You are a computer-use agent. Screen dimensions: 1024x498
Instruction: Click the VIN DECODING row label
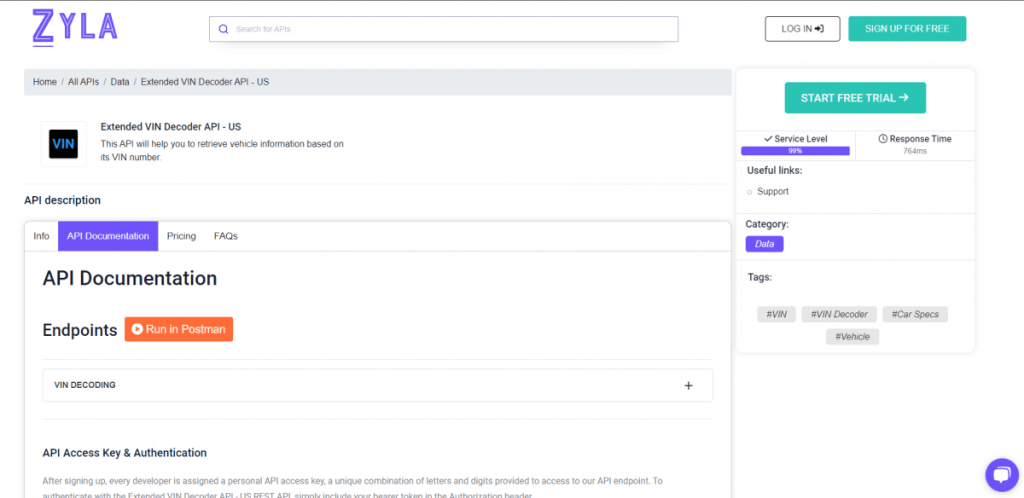pos(85,385)
